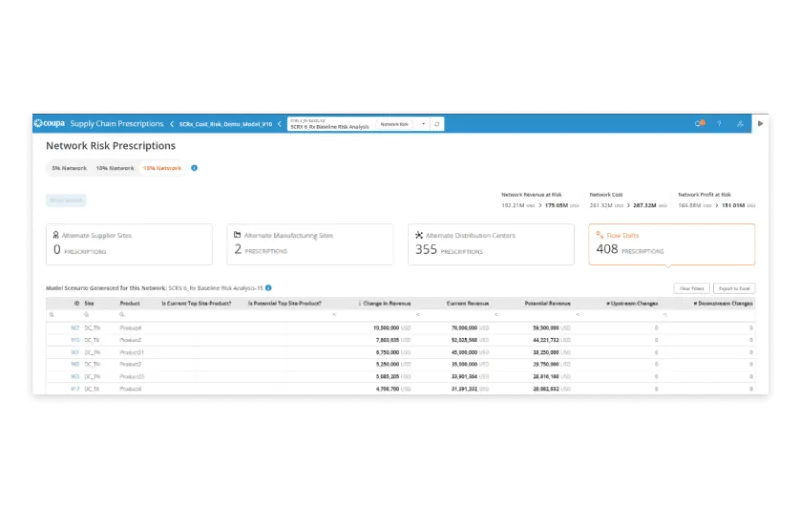The height and width of the screenshot is (507, 800).
Task: Click the 70,000,000 USD current revenue
Action: pos(470,328)
